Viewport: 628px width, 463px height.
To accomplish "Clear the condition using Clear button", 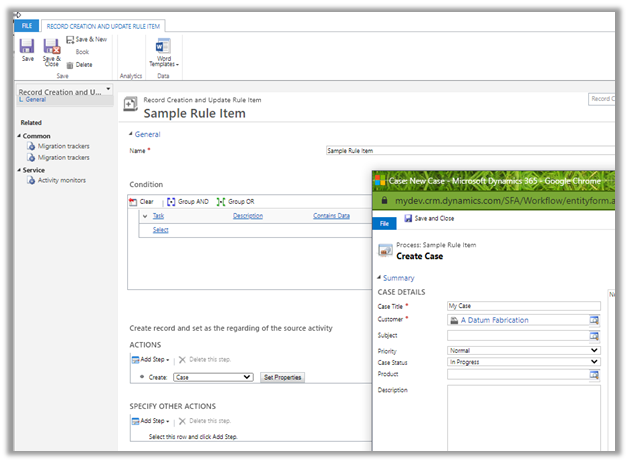I will [141, 201].
